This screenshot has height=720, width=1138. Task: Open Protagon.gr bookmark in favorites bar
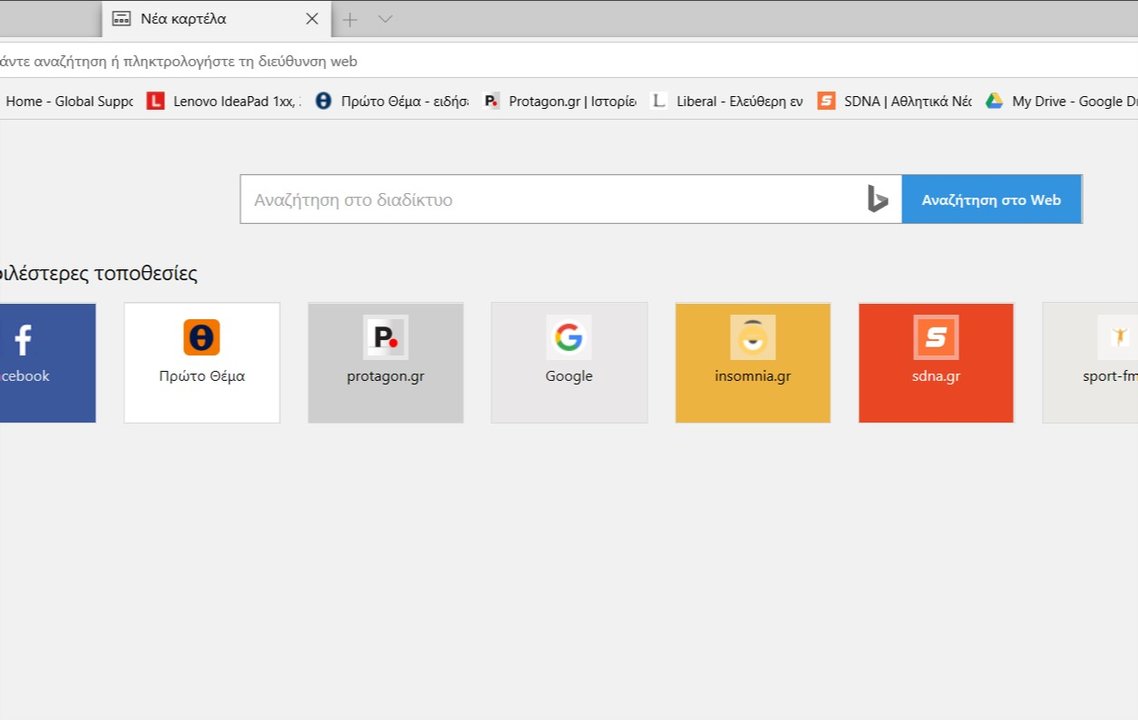560,102
